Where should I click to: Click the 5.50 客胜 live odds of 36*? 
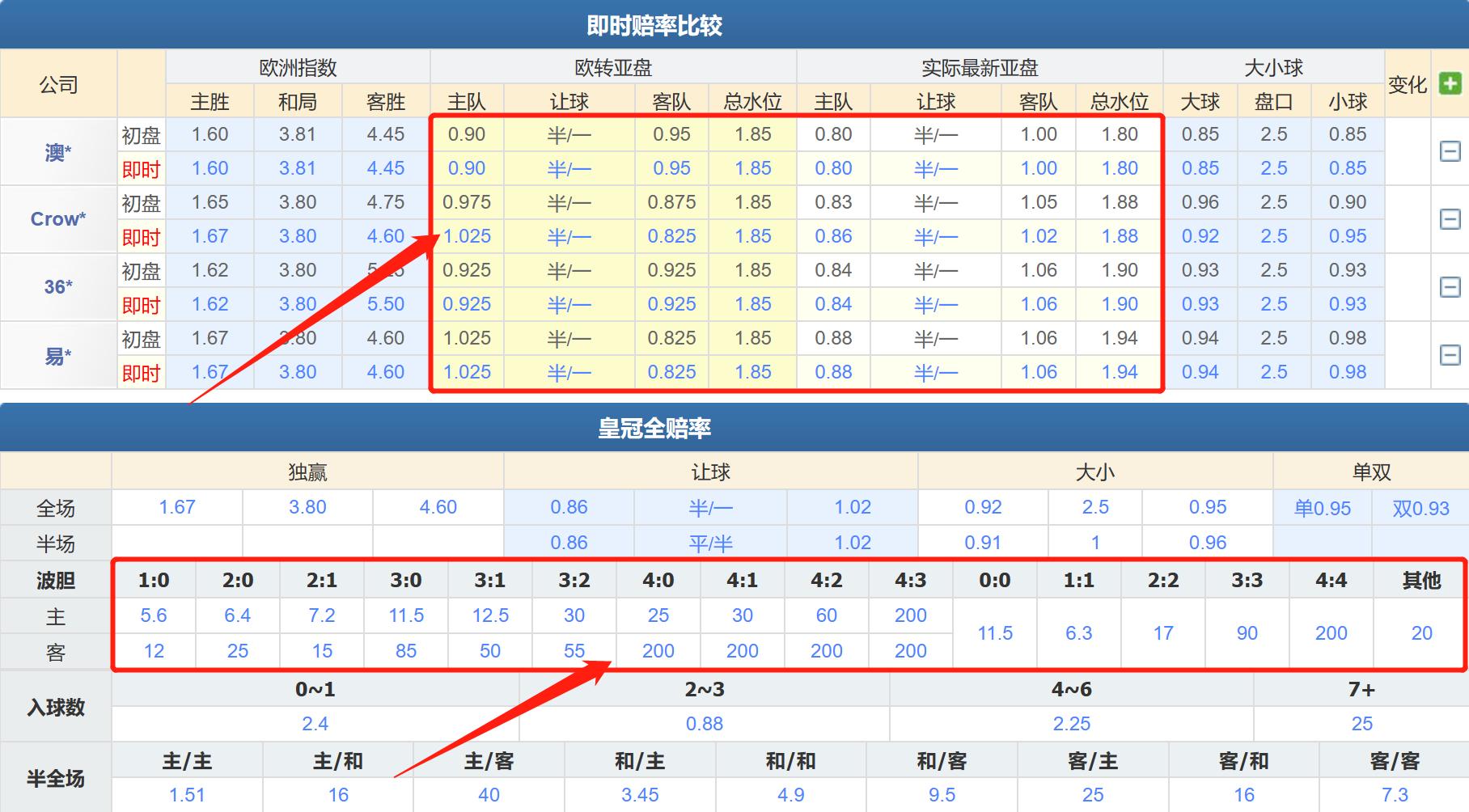click(384, 304)
